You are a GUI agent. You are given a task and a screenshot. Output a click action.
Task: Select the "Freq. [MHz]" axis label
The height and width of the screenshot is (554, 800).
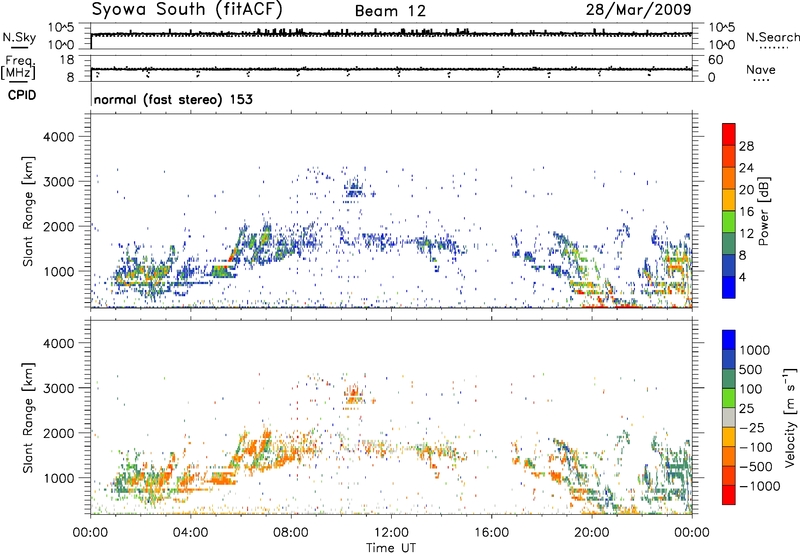pos(18,67)
